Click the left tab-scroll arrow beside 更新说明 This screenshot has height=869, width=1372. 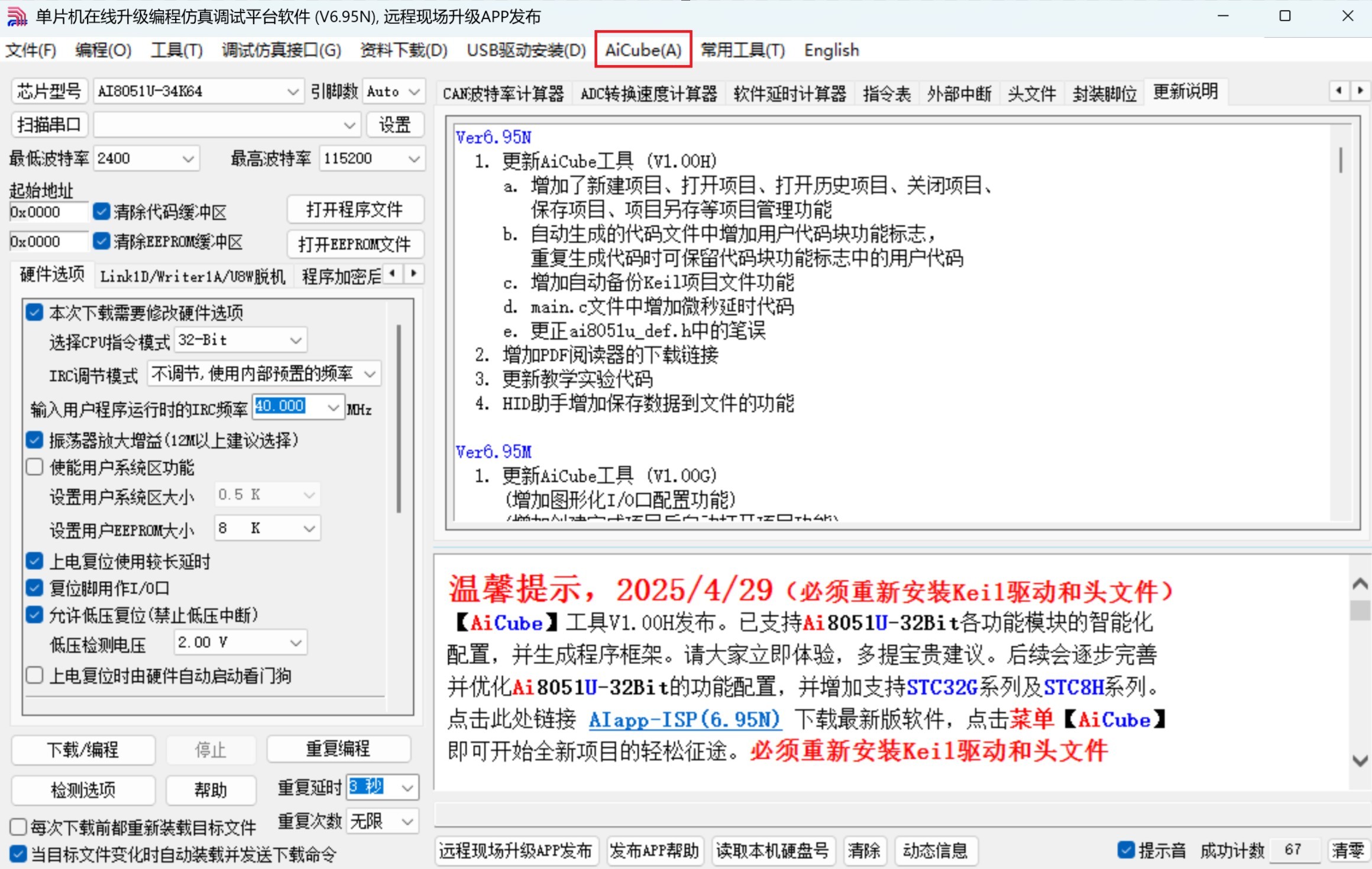1339,91
